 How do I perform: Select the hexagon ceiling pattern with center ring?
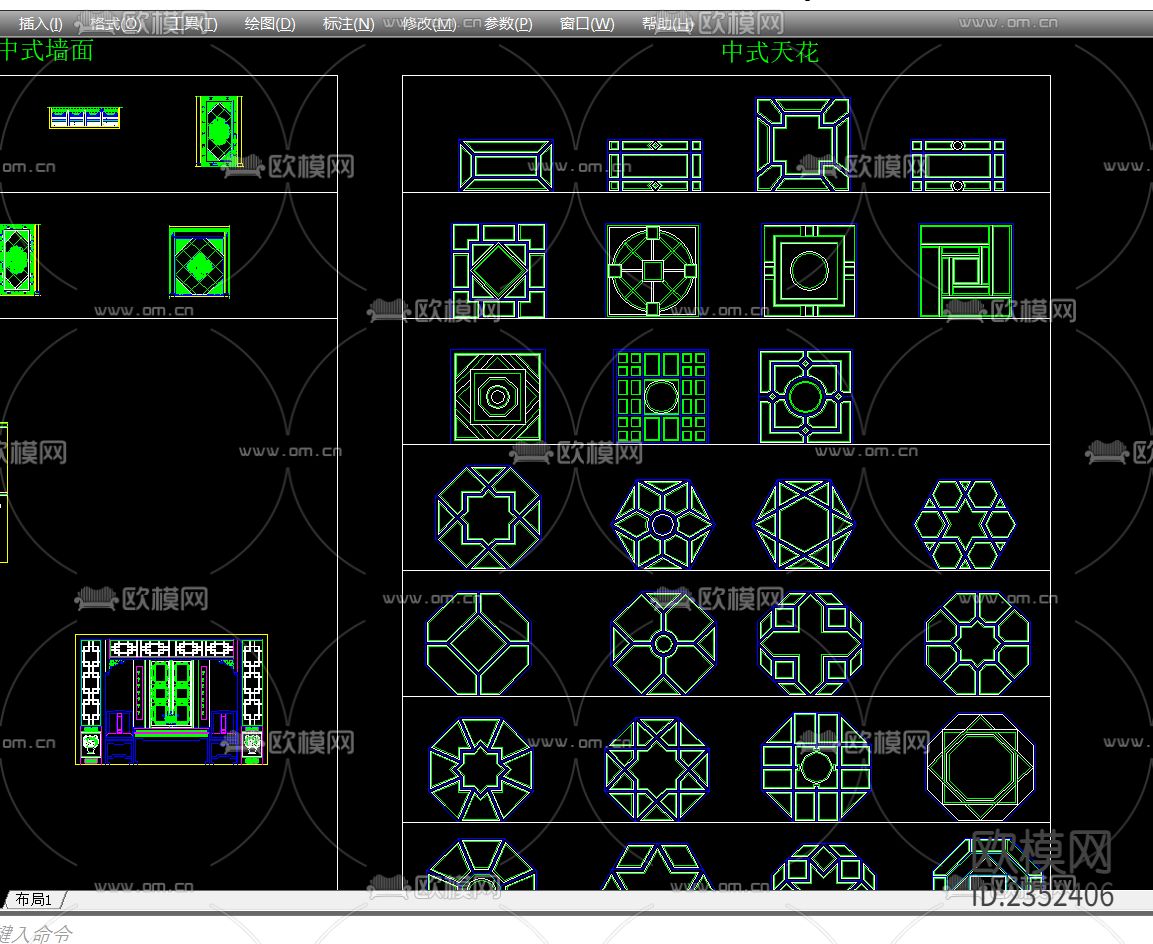click(x=663, y=524)
